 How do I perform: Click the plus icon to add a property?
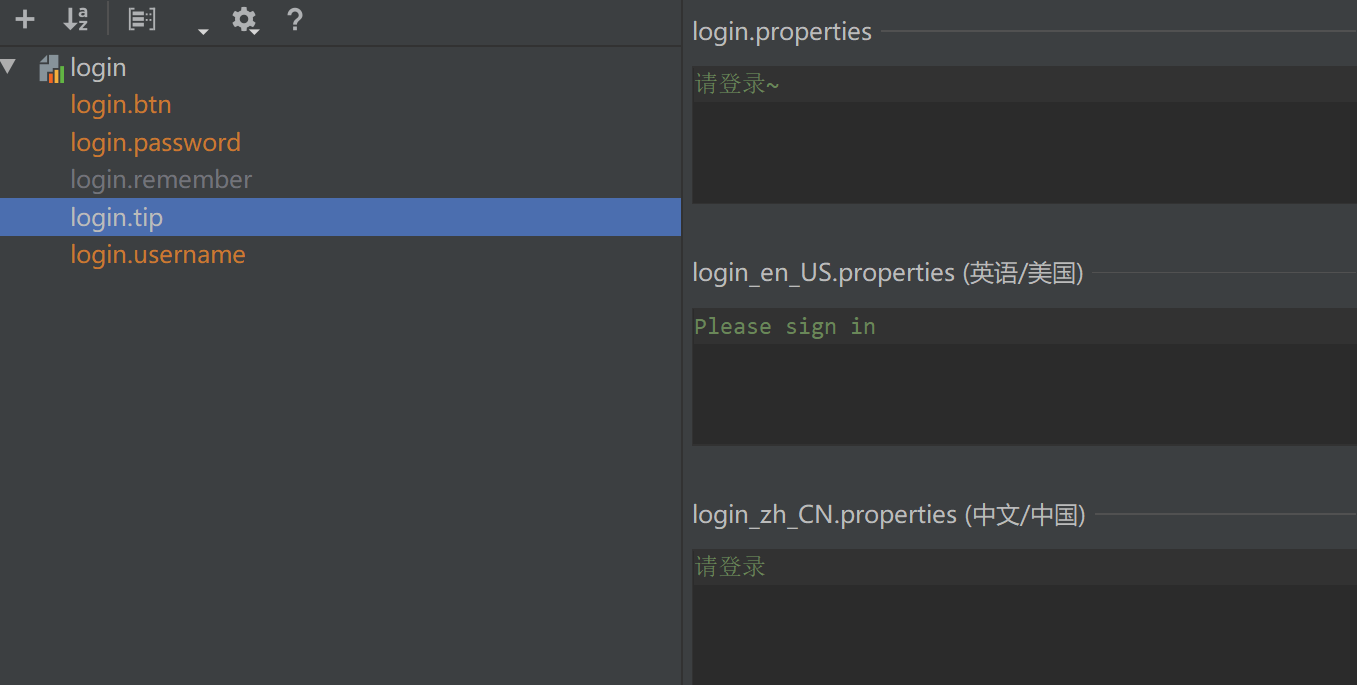tap(25, 19)
